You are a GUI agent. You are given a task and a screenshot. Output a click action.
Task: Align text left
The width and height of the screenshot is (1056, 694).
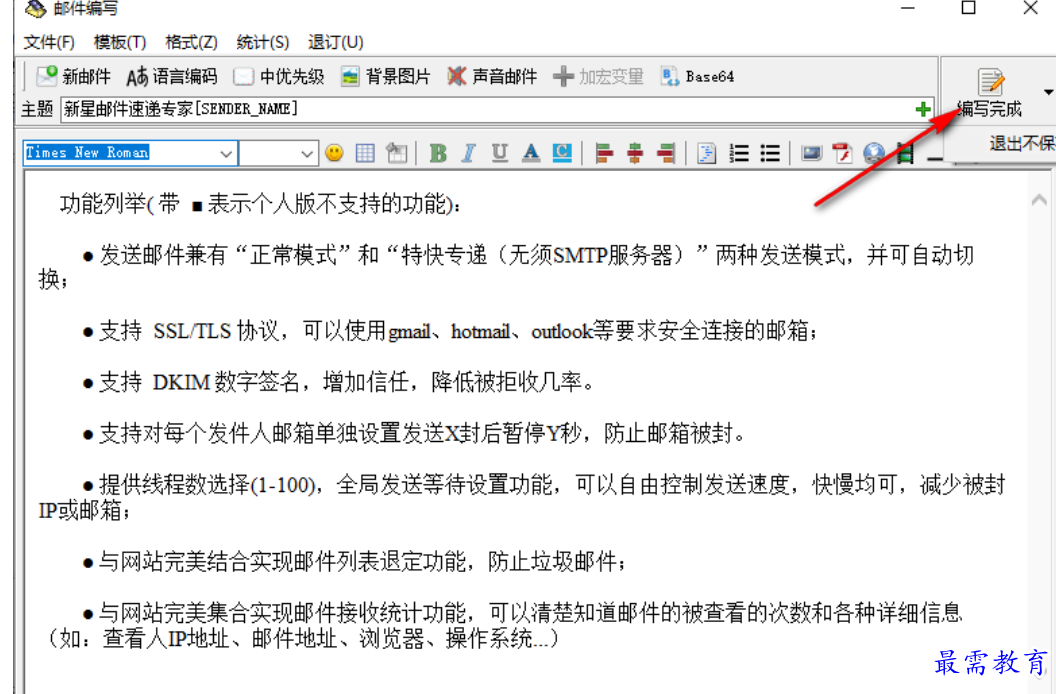(604, 153)
